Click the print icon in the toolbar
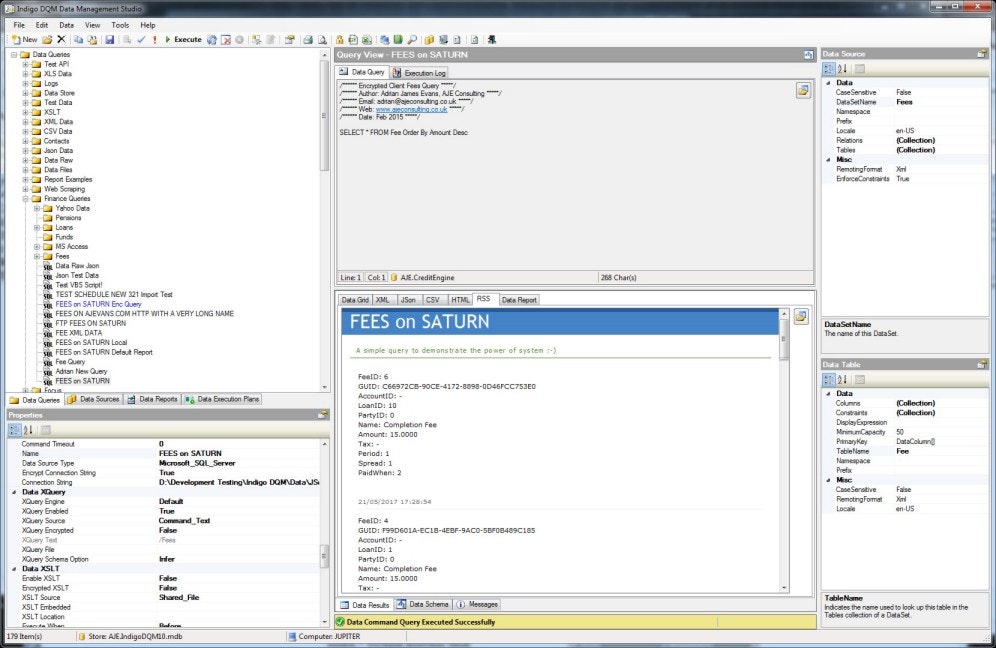The image size is (996, 648). click(x=308, y=40)
